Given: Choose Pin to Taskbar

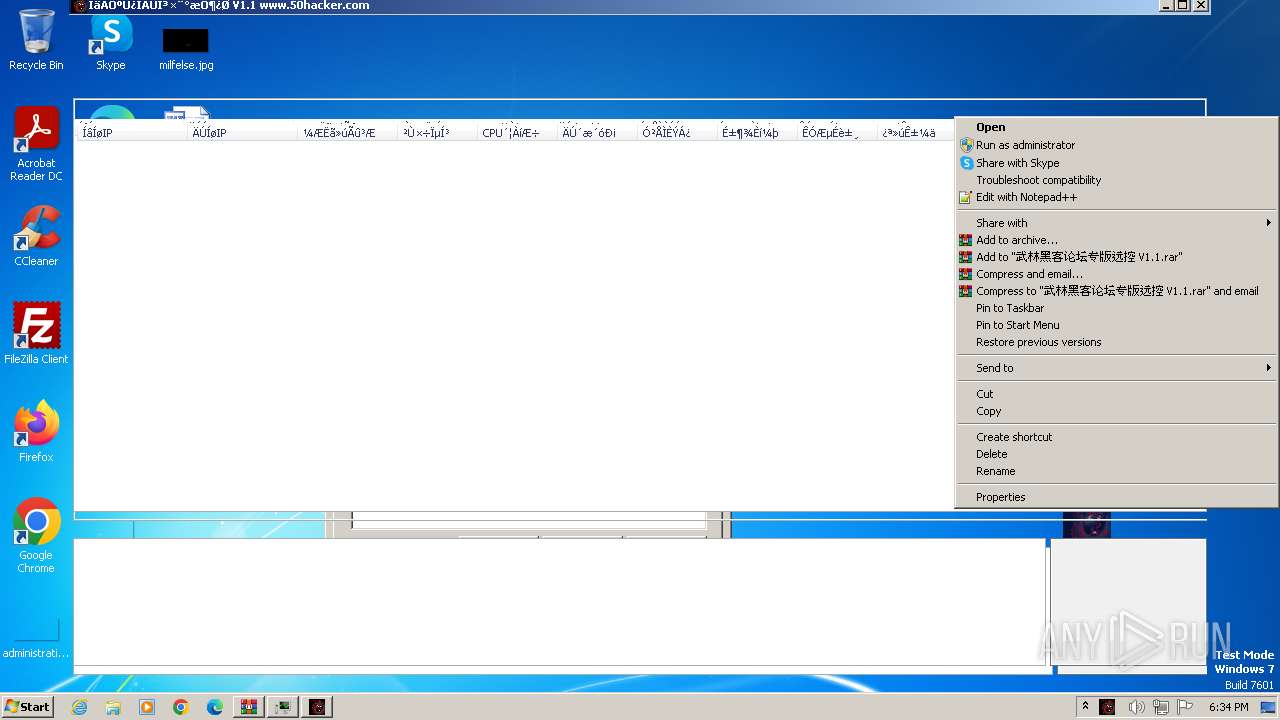Looking at the screenshot, I should (x=1115, y=308).
